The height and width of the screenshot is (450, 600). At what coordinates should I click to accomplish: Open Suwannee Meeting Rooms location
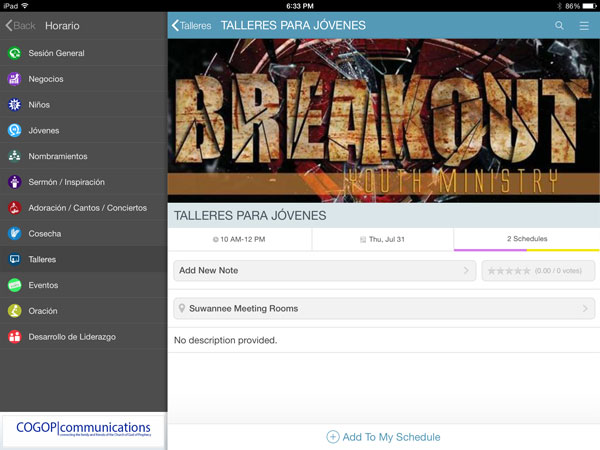[384, 308]
